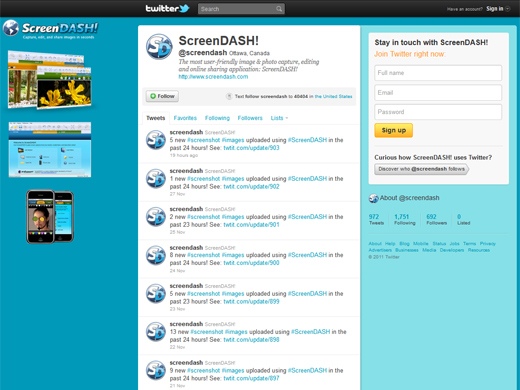520x390 pixels.
Task: Click the Blog footer link
Action: click(404, 244)
